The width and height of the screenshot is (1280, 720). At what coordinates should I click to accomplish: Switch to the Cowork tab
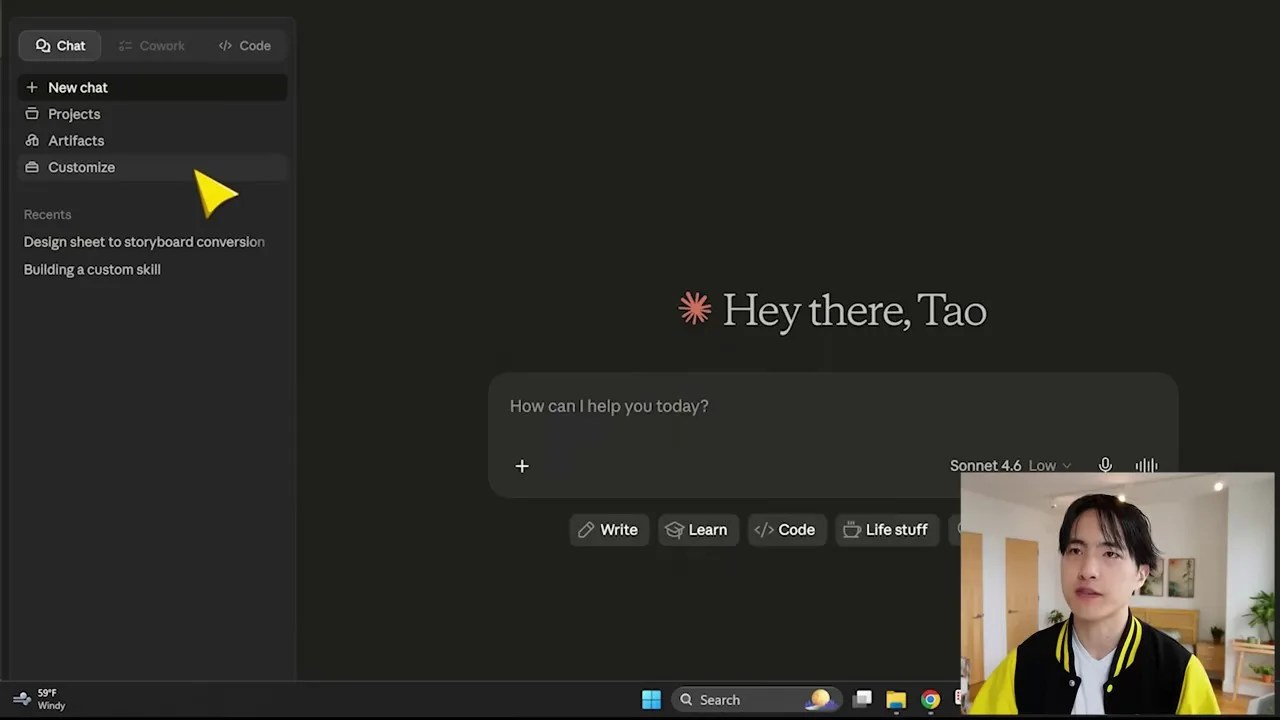tap(151, 46)
